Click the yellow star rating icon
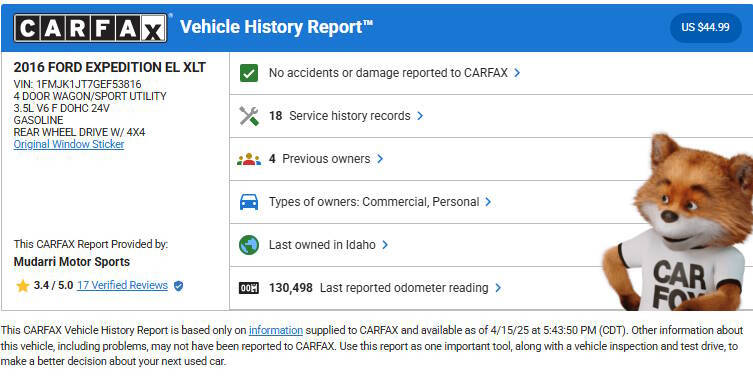Viewport: 753px width, 385px height. point(23,286)
